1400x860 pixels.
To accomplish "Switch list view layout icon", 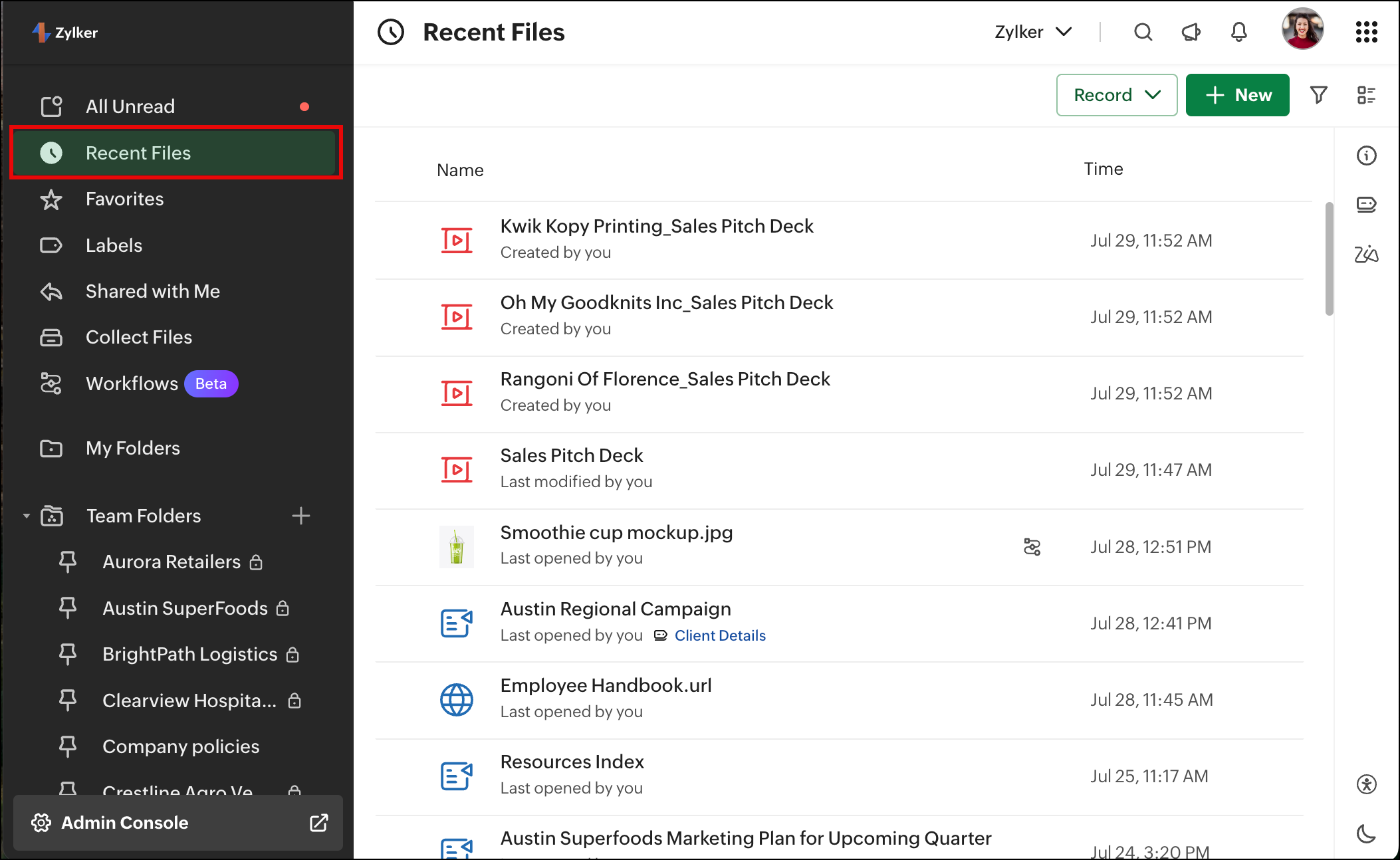I will coord(1366,95).
